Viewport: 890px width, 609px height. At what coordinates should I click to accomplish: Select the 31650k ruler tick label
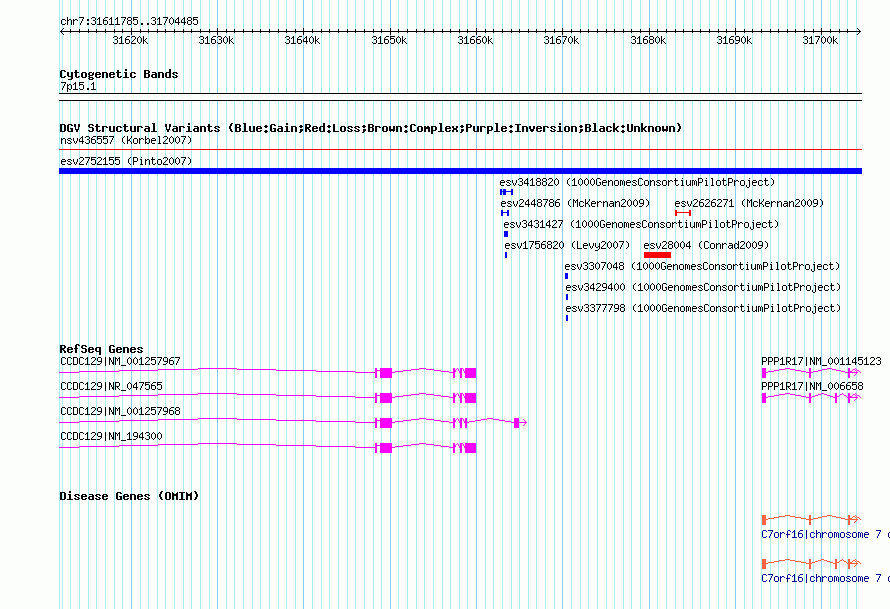389,40
